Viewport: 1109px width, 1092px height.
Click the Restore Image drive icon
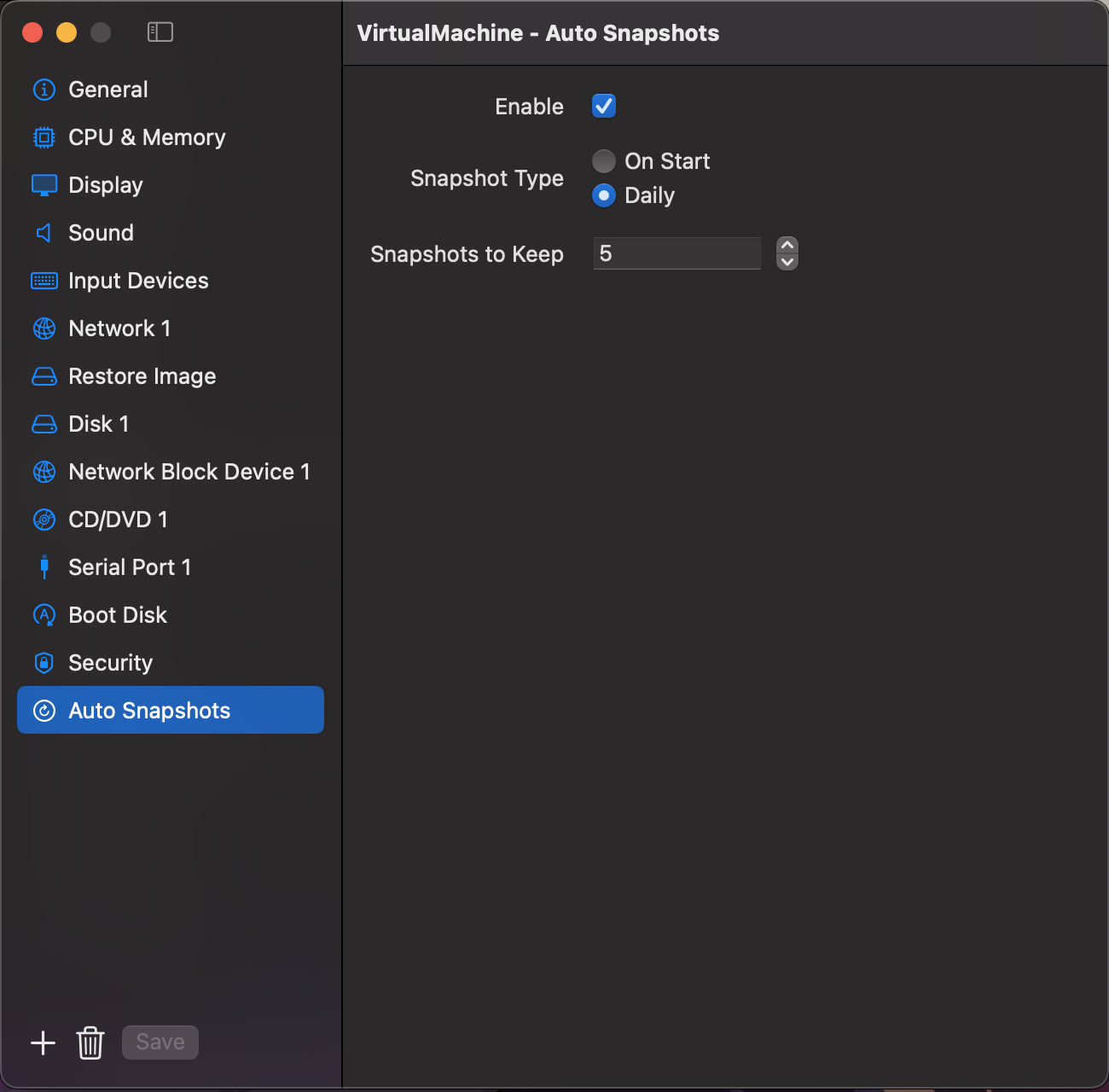[x=44, y=376]
